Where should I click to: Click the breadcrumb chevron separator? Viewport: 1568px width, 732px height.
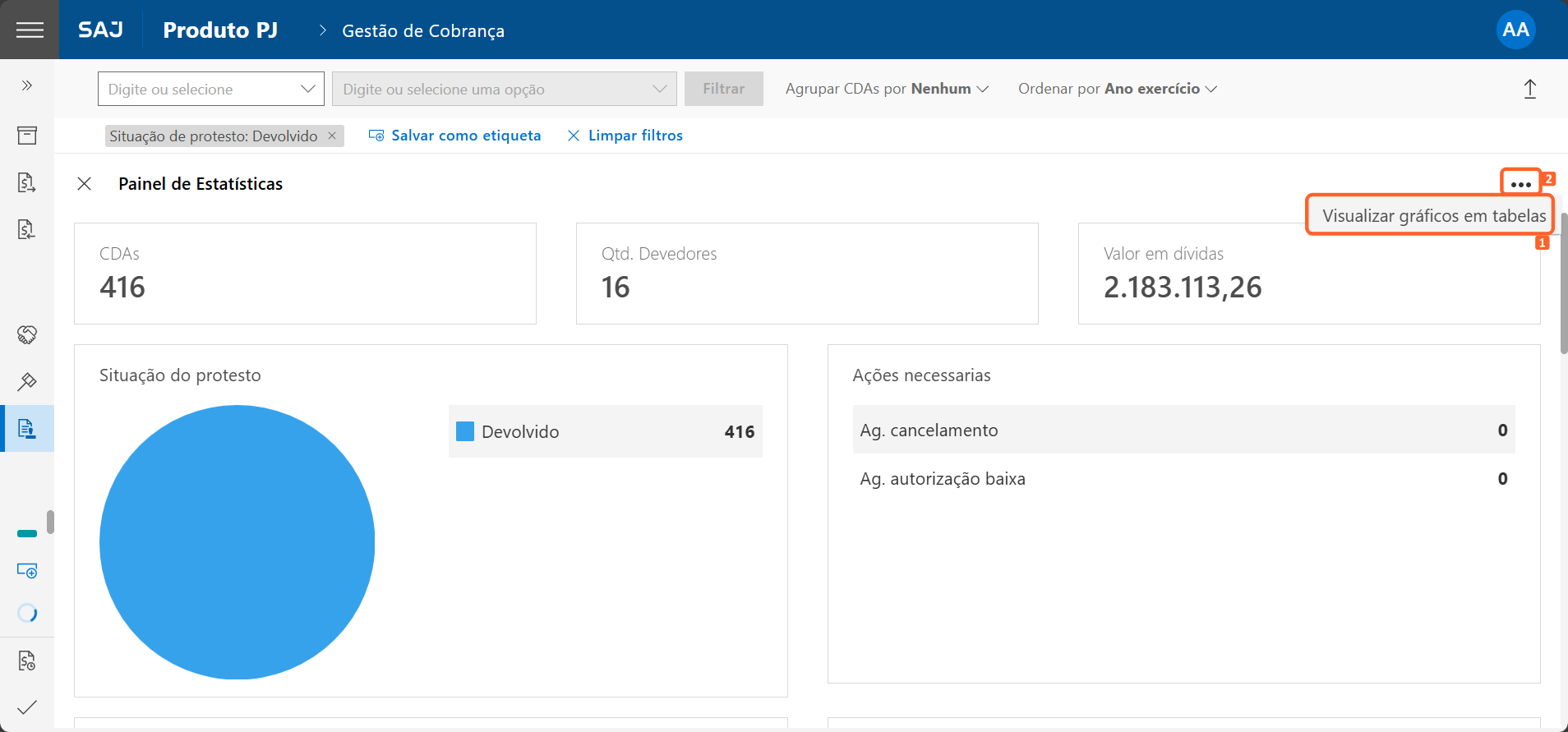(322, 30)
